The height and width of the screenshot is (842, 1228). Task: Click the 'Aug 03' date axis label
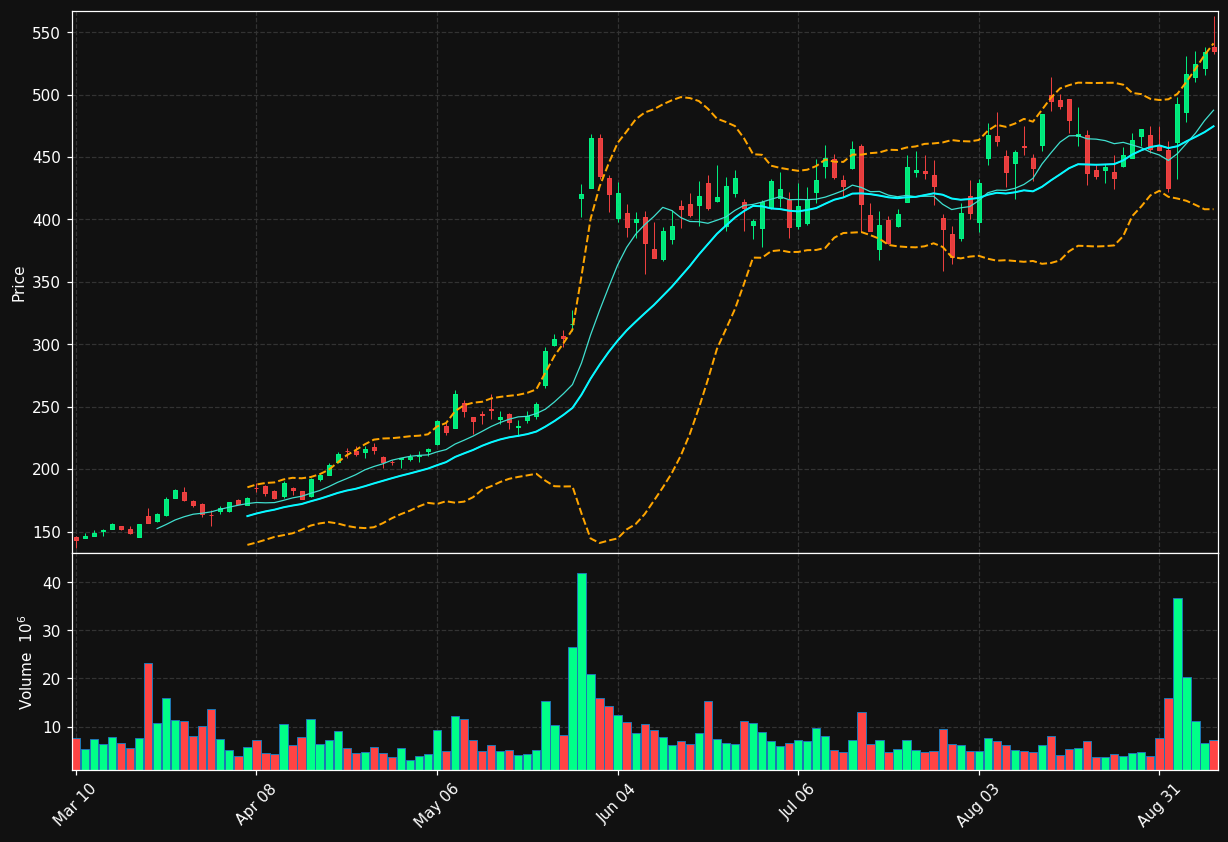click(x=979, y=804)
